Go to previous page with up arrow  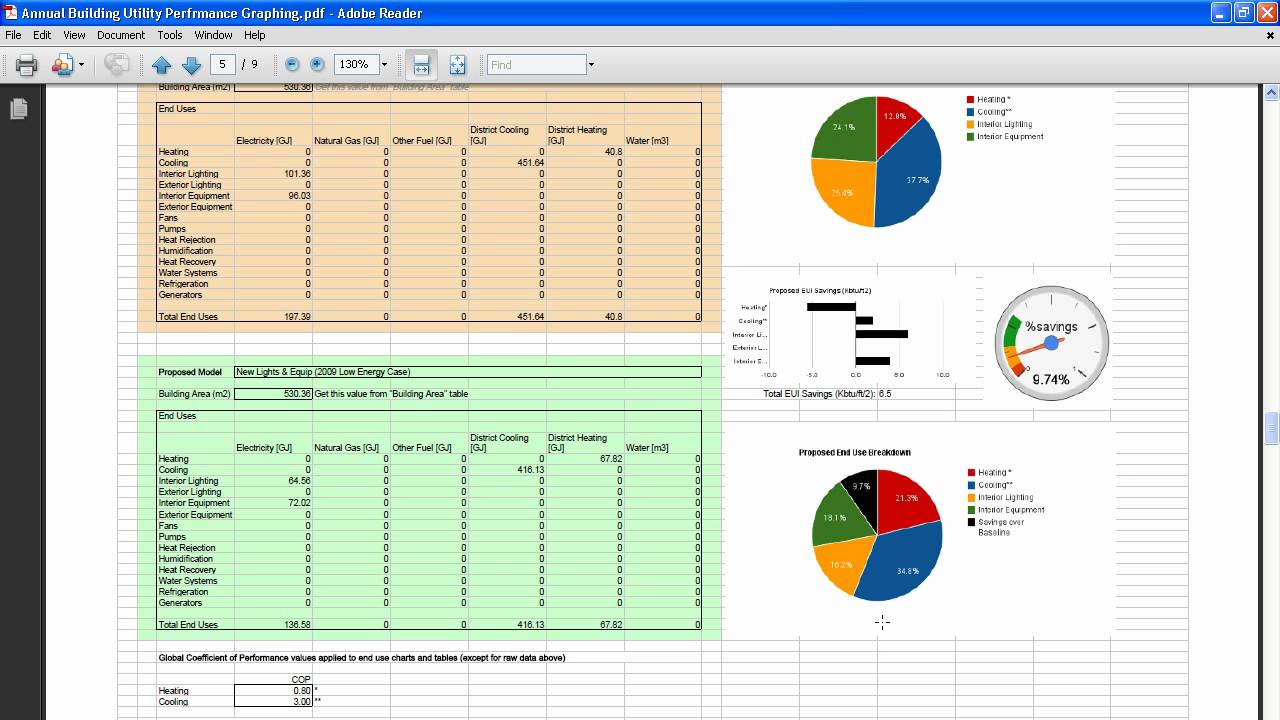pyautogui.click(x=163, y=64)
